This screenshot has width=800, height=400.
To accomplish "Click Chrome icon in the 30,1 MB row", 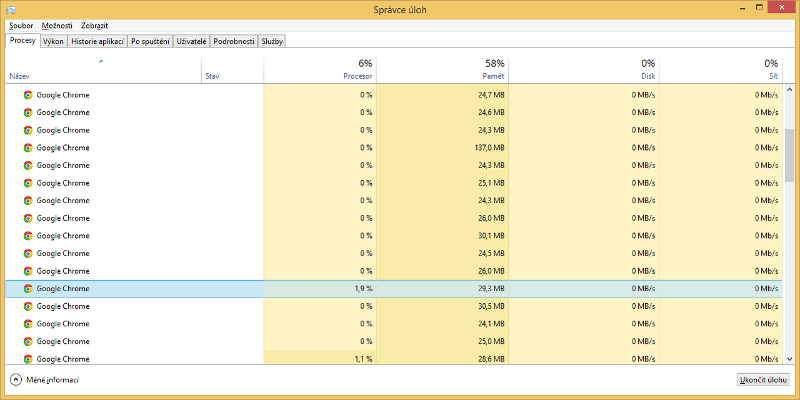I will [28, 236].
